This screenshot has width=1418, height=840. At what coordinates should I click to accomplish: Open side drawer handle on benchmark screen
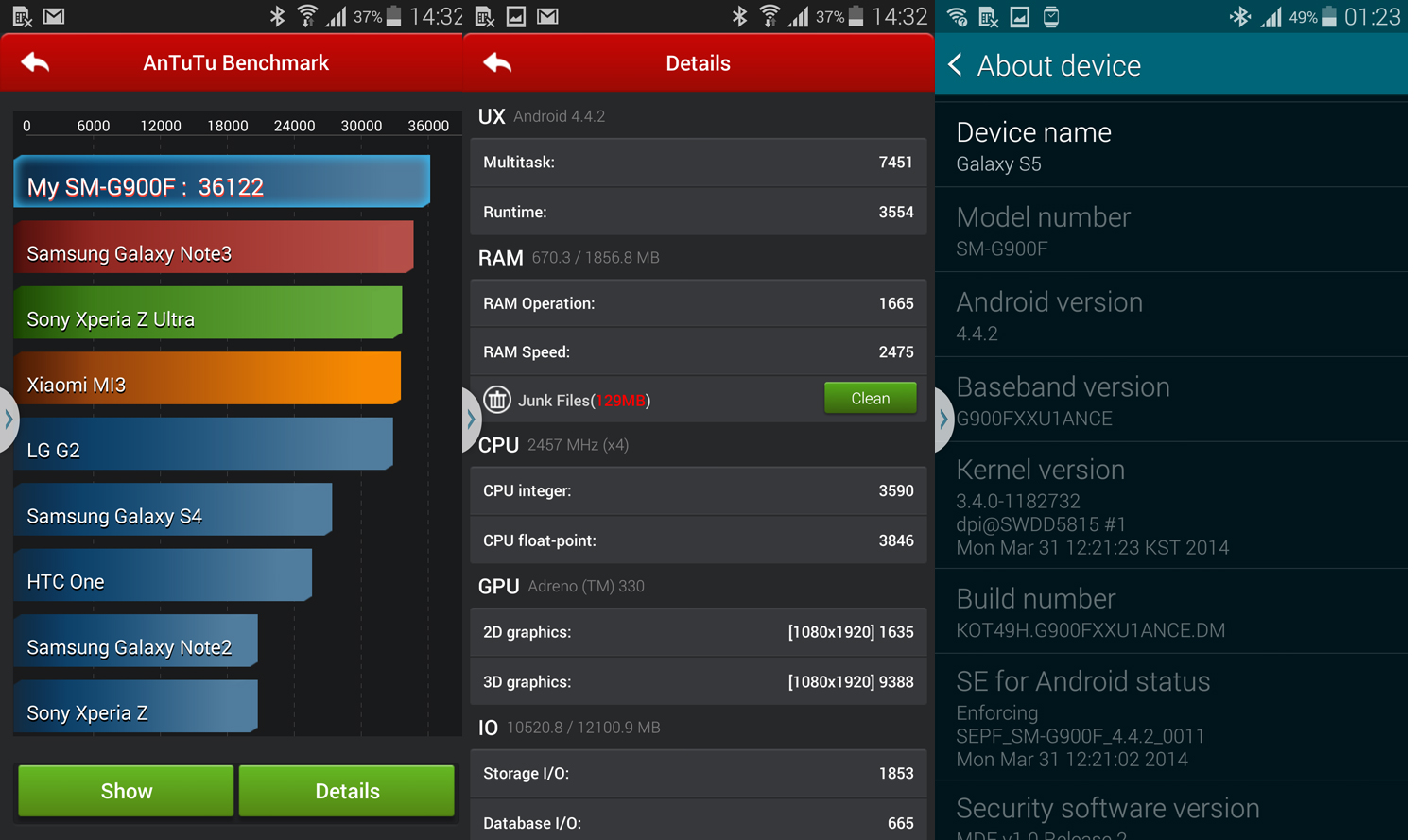tap(8, 419)
